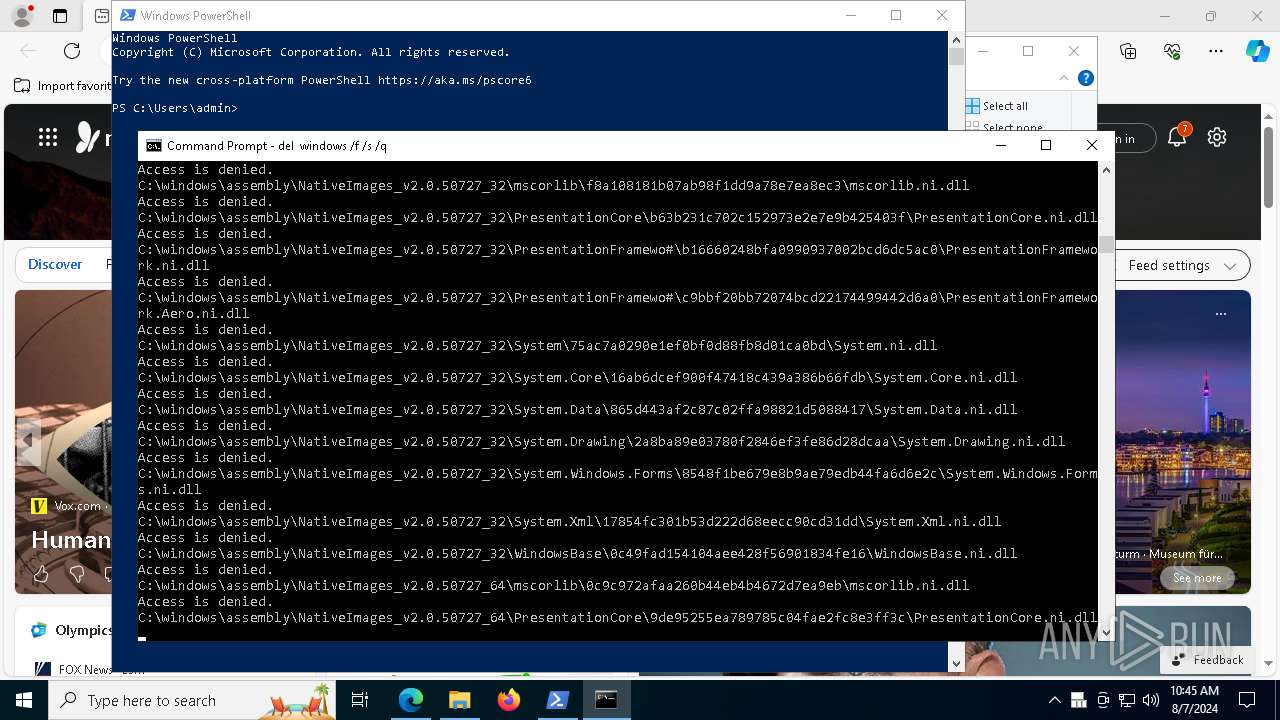Click the mscorlib.ni.dll path line for v2.0.50727_32
Screen dimensions: 1280x720
[x=553, y=185]
